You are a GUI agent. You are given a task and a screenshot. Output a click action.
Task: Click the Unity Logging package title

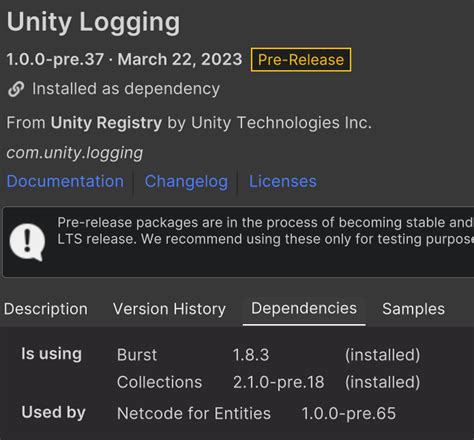tap(93, 23)
